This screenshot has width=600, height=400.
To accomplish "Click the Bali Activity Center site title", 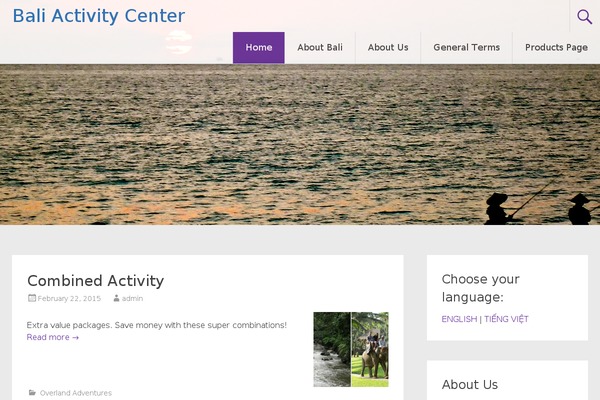I will [x=99, y=16].
